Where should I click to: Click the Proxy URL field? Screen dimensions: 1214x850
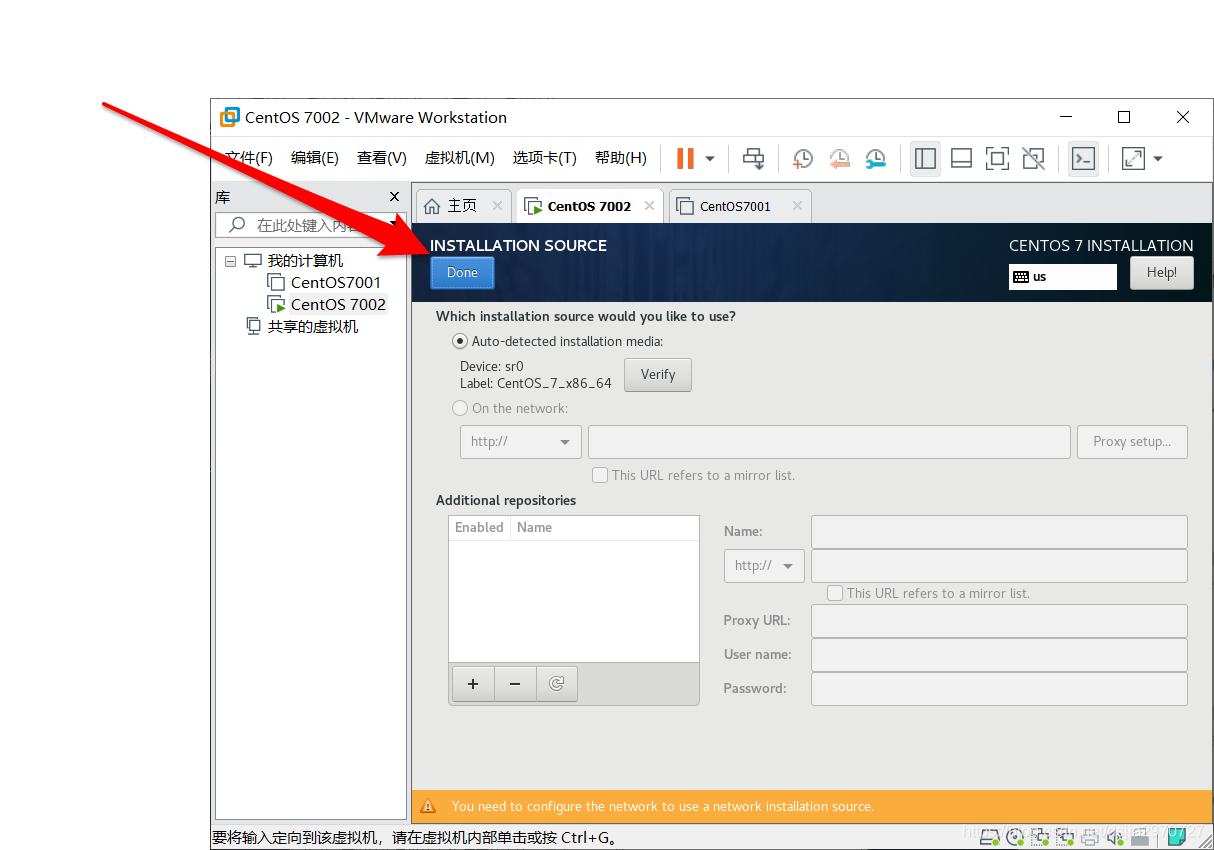point(999,620)
